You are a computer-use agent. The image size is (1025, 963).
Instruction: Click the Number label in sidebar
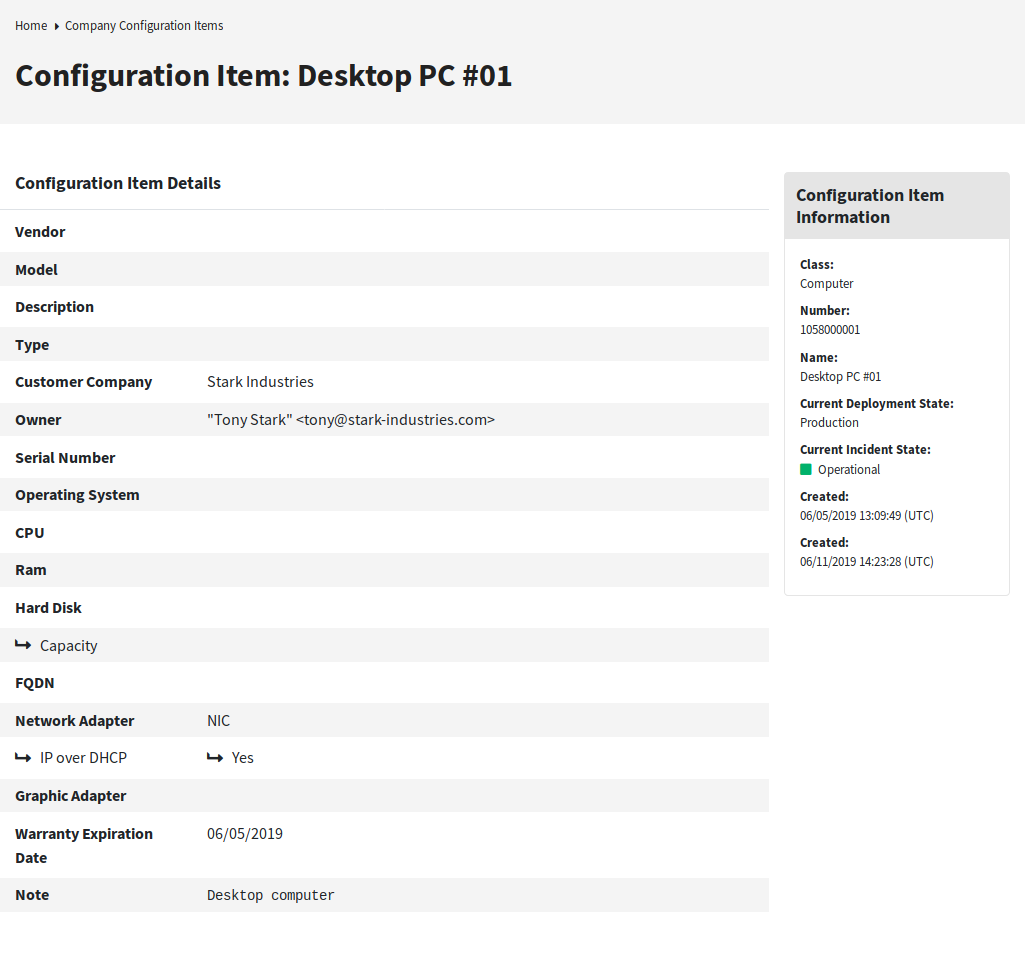pos(824,311)
